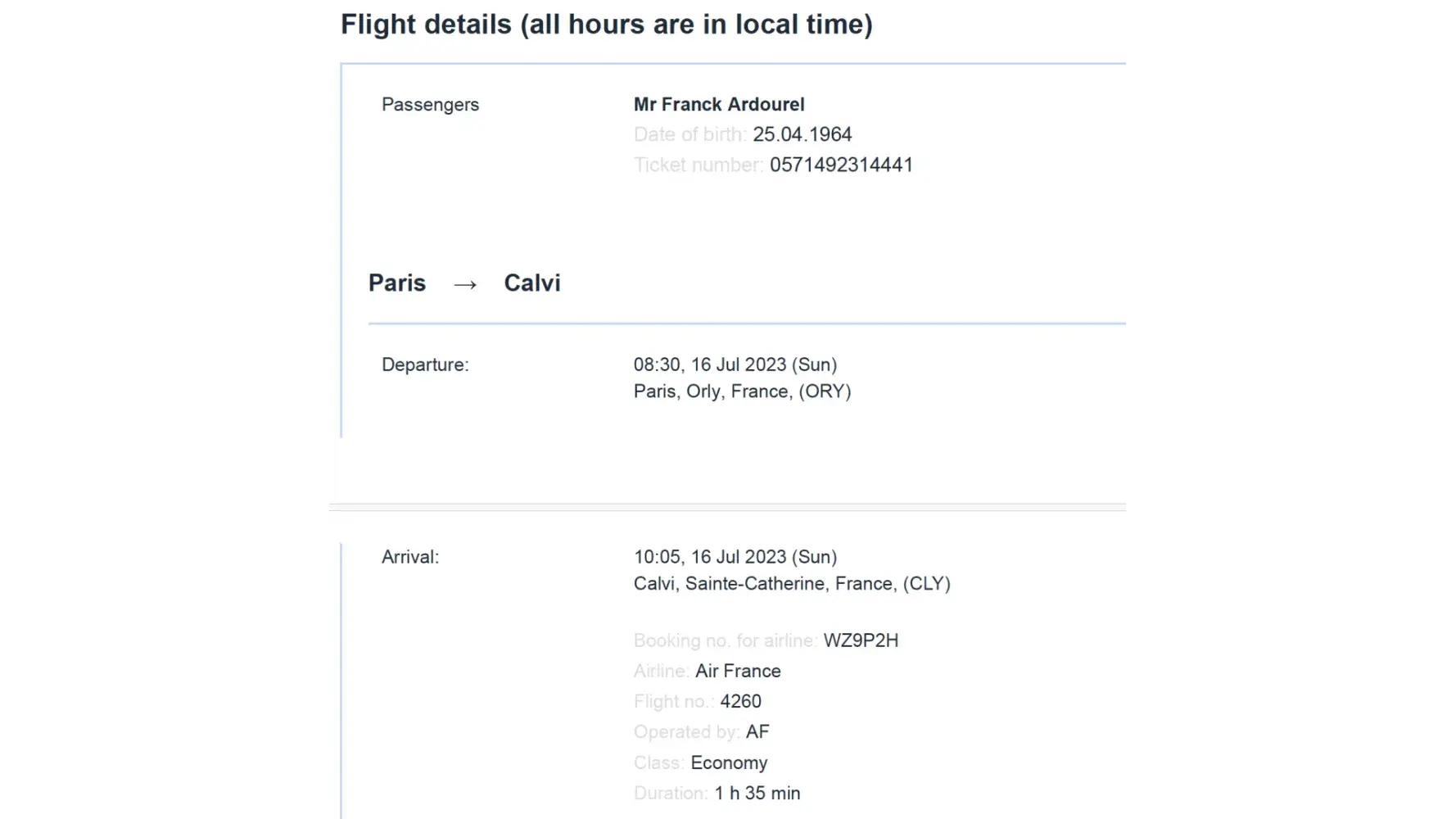
Task: Click the Calvi, Sainte-Catherine airport text
Action: pyautogui.click(x=791, y=584)
